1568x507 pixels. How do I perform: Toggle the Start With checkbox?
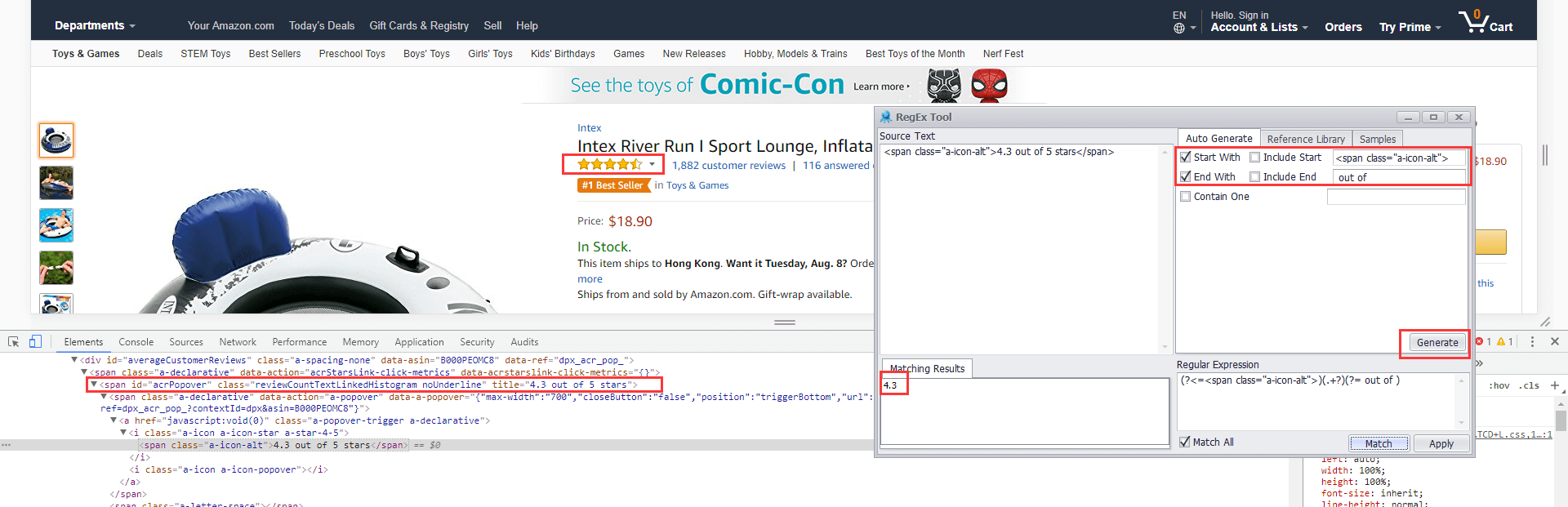point(1186,157)
